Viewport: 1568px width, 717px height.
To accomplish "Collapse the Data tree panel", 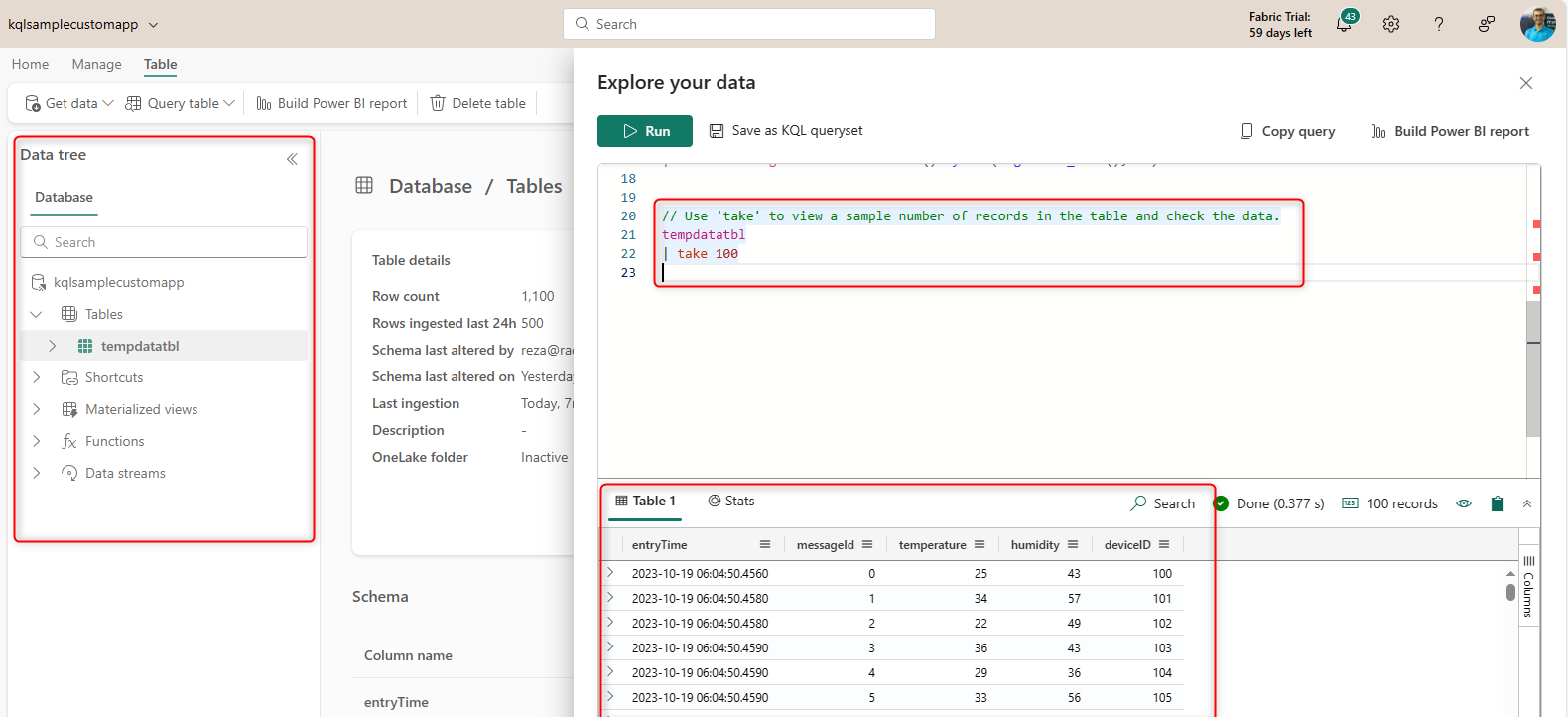I will pyautogui.click(x=292, y=159).
